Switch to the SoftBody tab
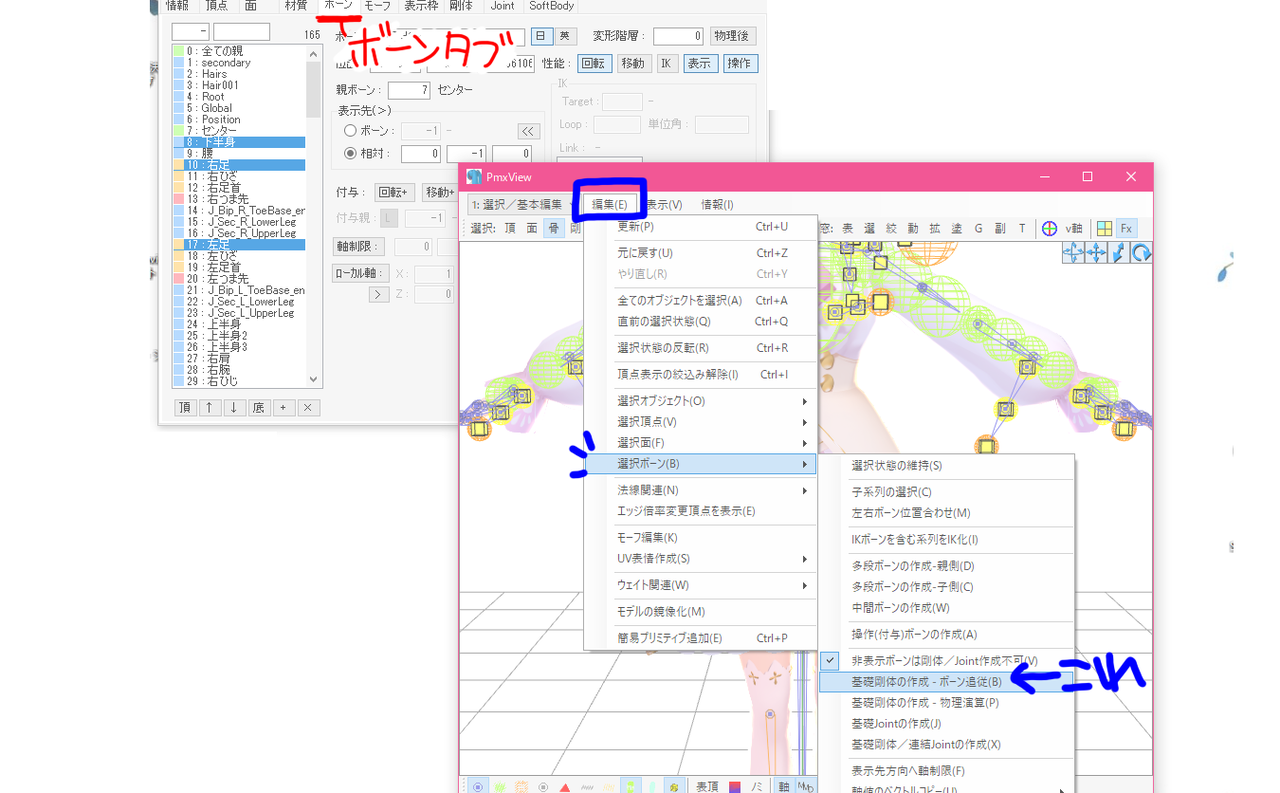The height and width of the screenshot is (793, 1280). (552, 6)
